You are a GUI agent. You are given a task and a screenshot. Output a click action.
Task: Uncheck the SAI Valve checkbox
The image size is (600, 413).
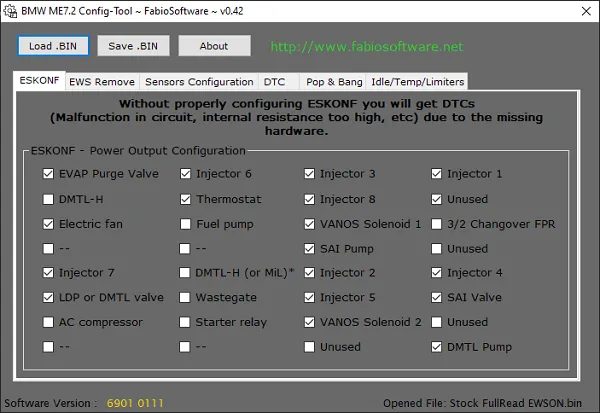[x=436, y=297]
